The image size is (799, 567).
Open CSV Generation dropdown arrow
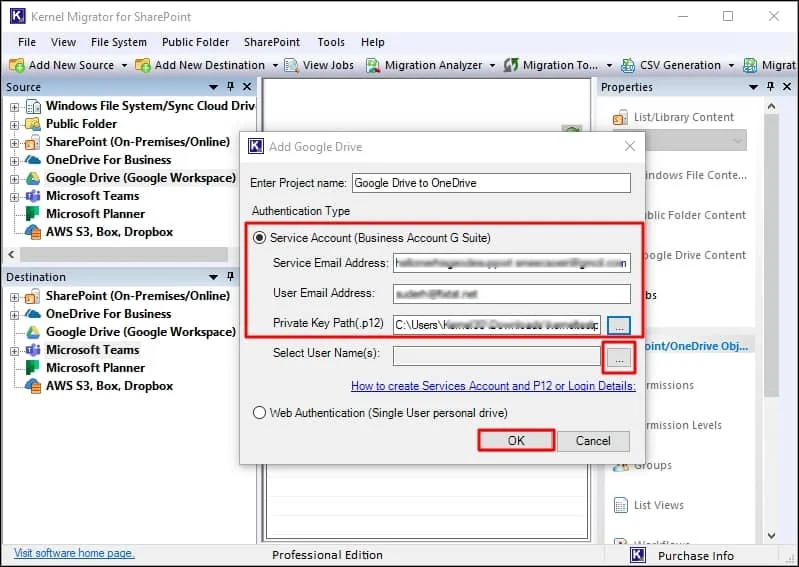pos(731,66)
